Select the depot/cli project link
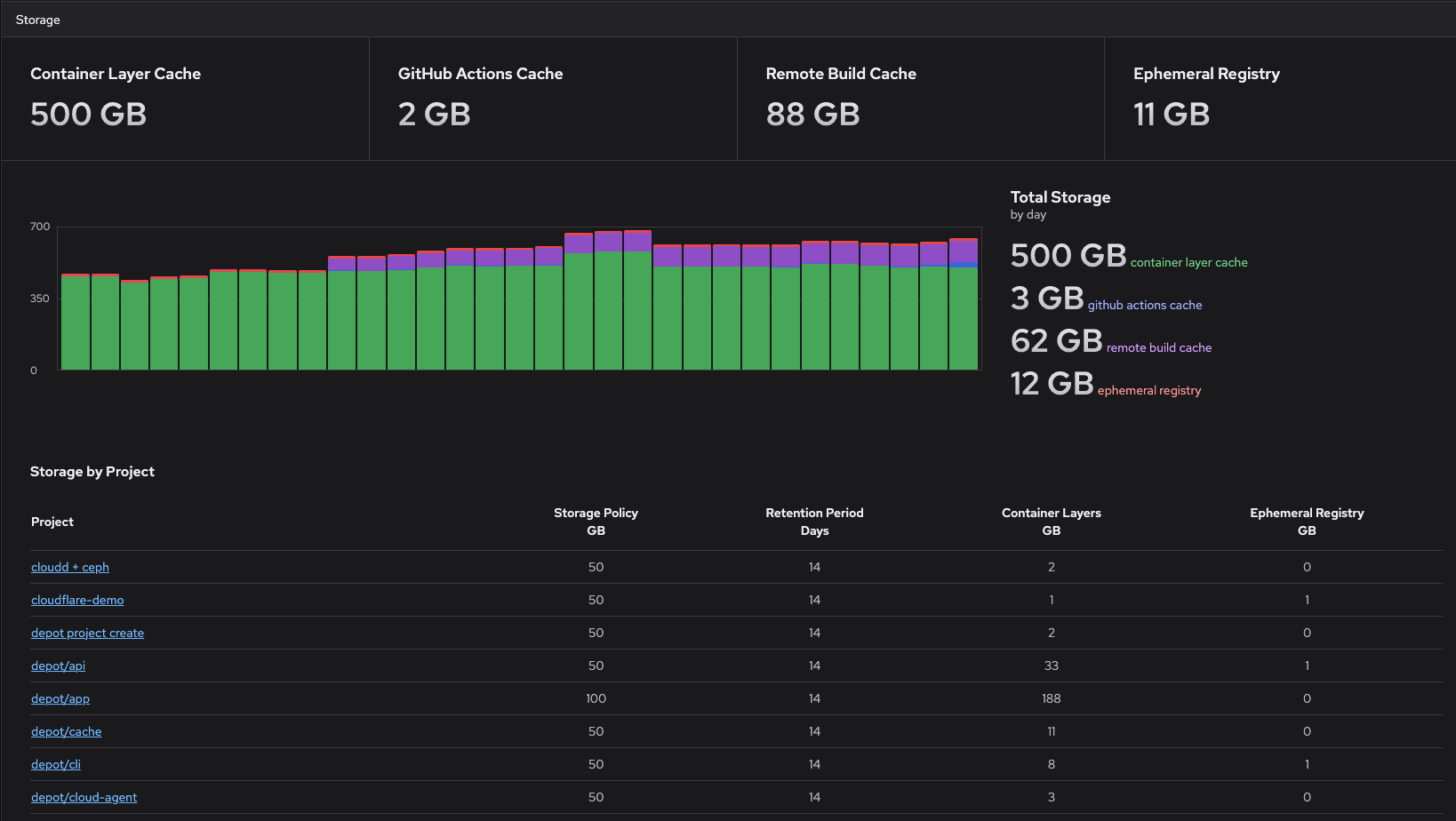 (55, 764)
